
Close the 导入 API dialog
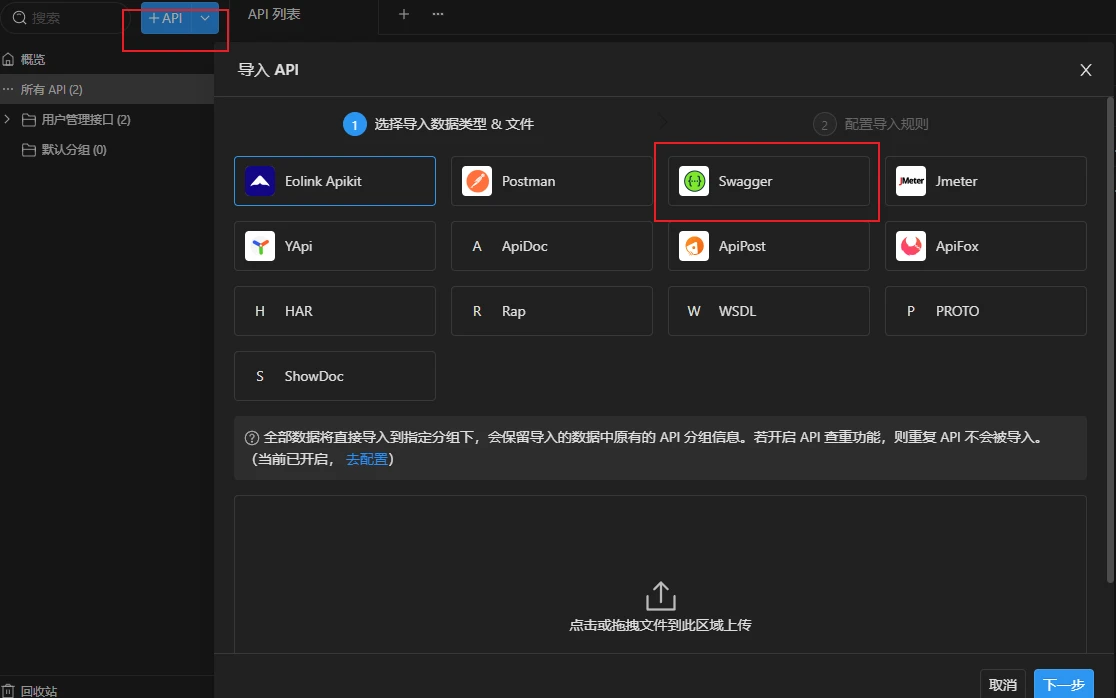[1085, 70]
